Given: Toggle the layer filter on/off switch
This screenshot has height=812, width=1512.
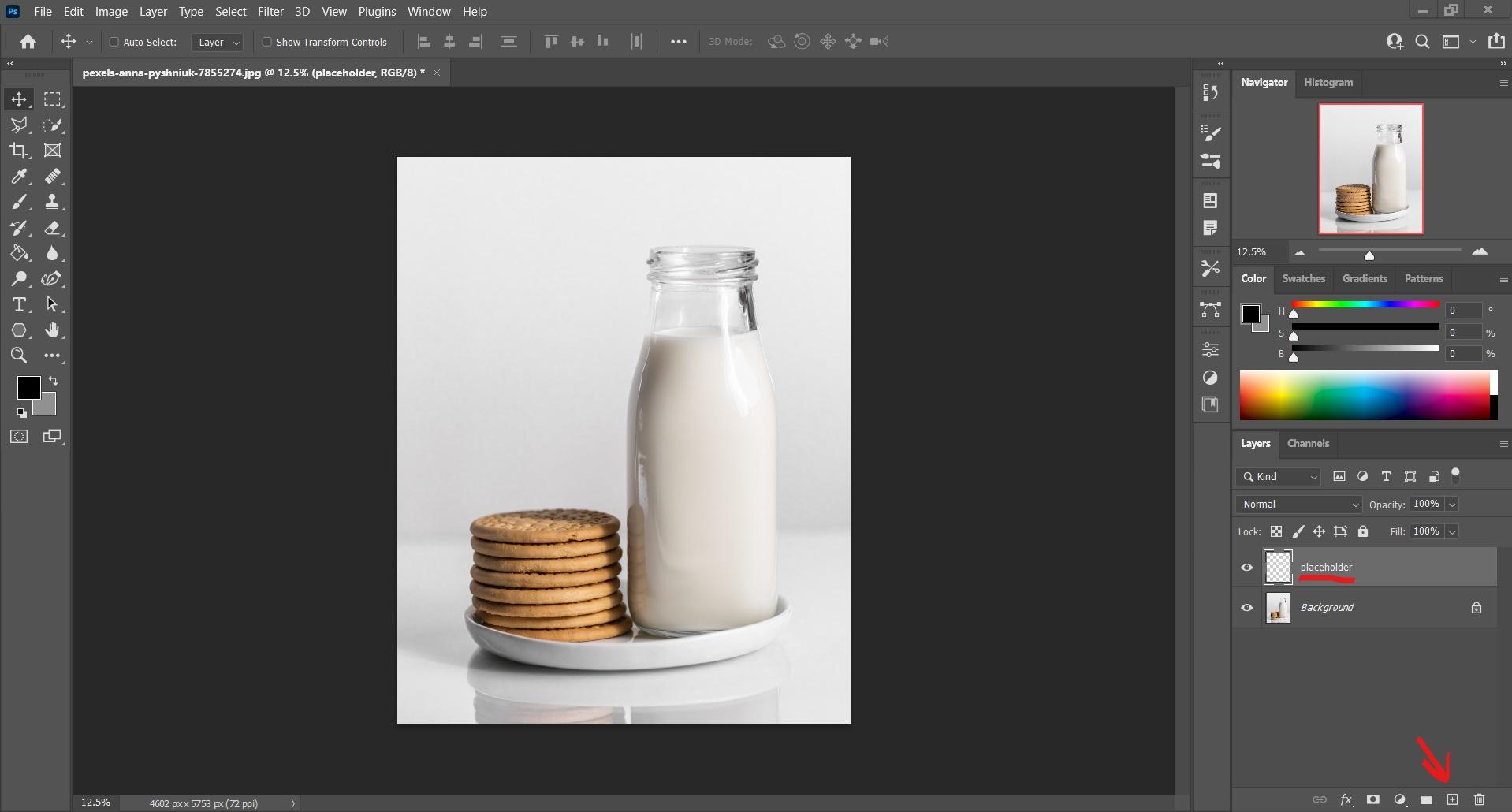Looking at the screenshot, I should click(x=1456, y=475).
